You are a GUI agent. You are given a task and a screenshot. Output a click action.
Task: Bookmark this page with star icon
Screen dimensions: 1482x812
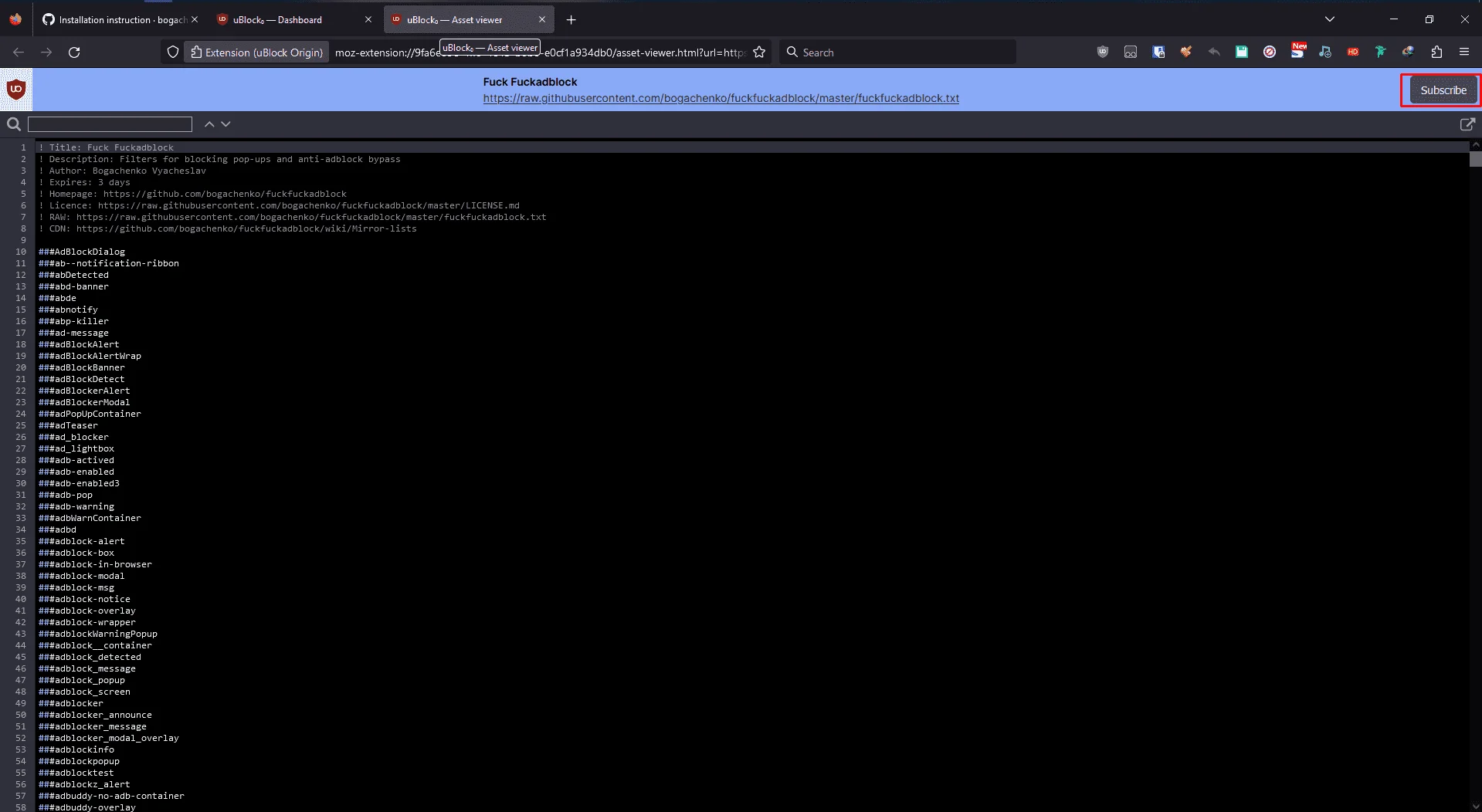point(759,52)
